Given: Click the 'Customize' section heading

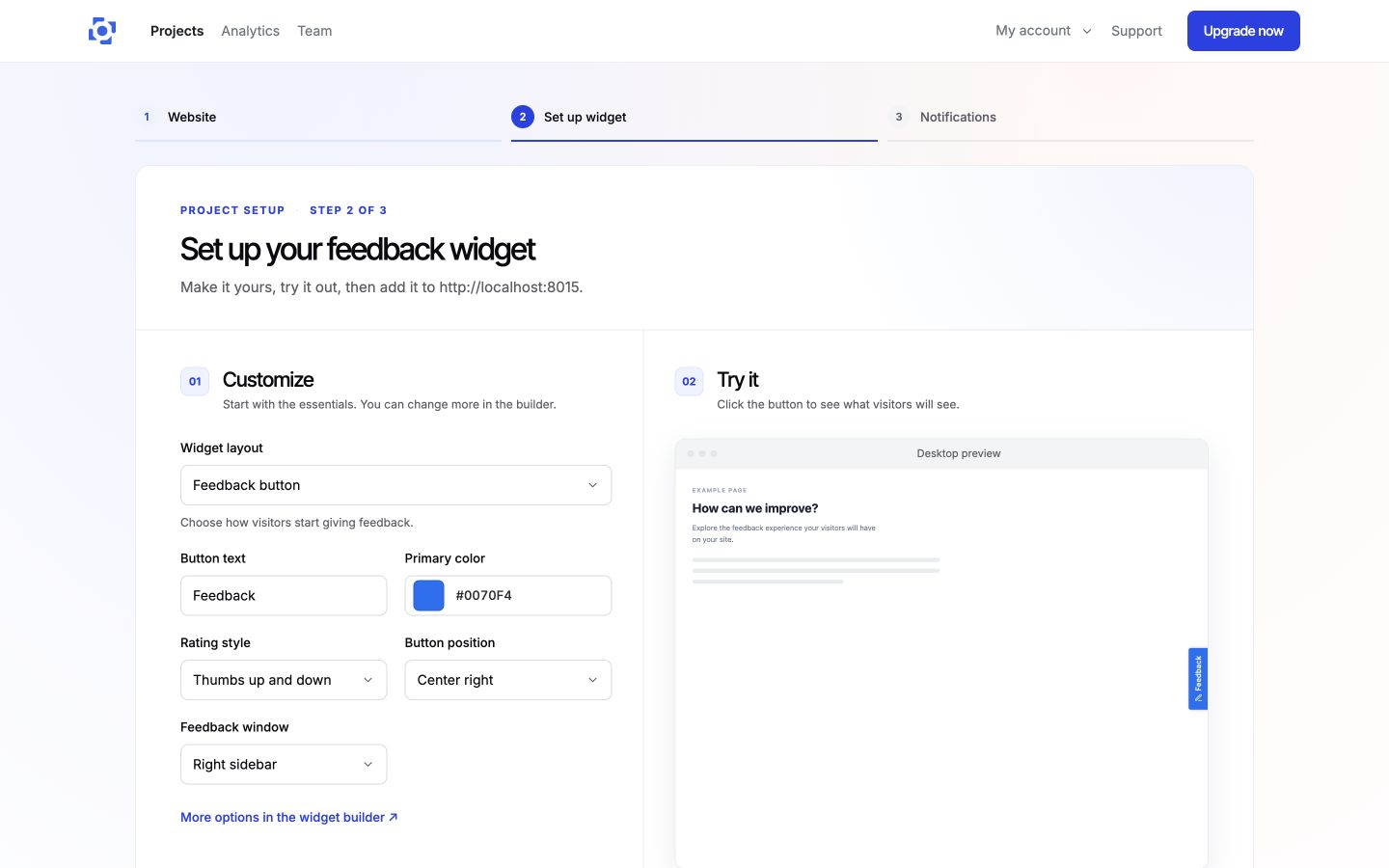Looking at the screenshot, I should (268, 380).
